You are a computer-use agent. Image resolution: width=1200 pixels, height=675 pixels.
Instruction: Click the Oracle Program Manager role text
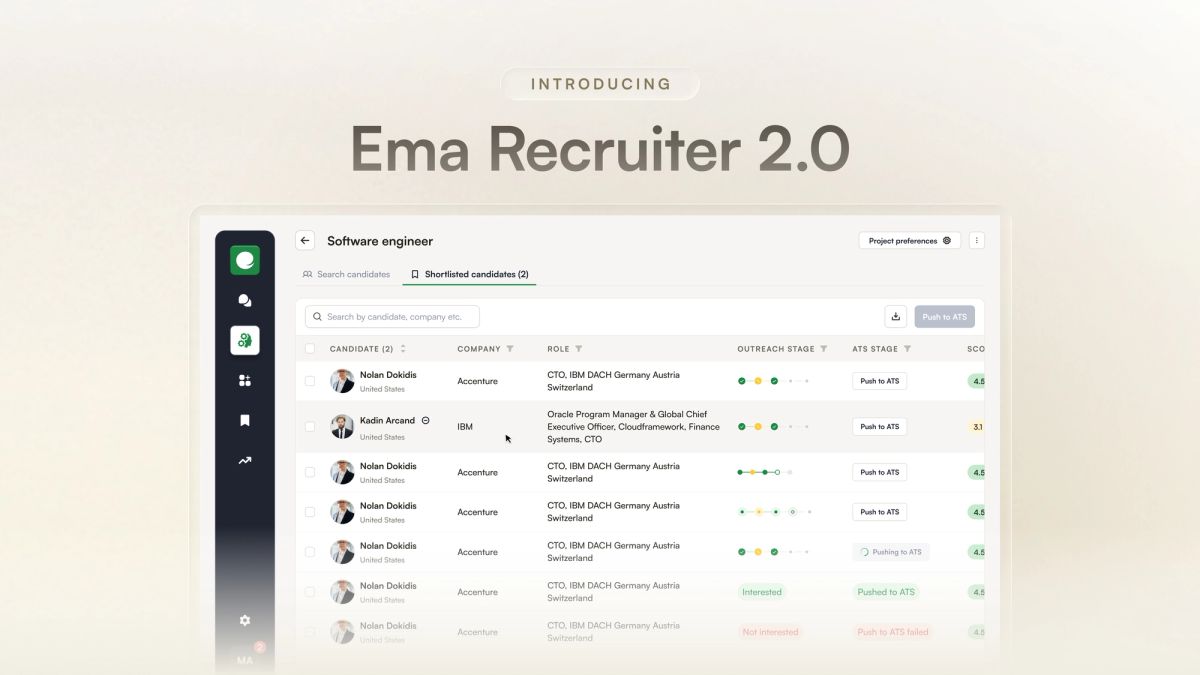pos(633,427)
